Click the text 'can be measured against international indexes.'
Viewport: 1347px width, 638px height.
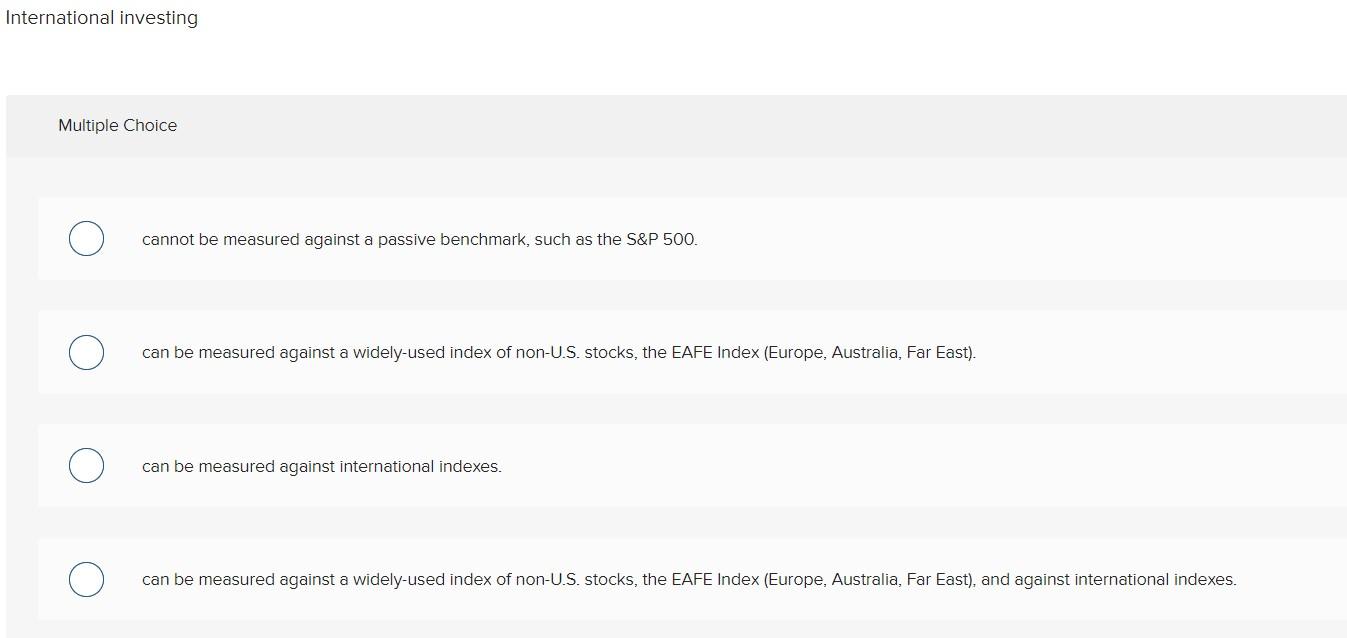321,467
